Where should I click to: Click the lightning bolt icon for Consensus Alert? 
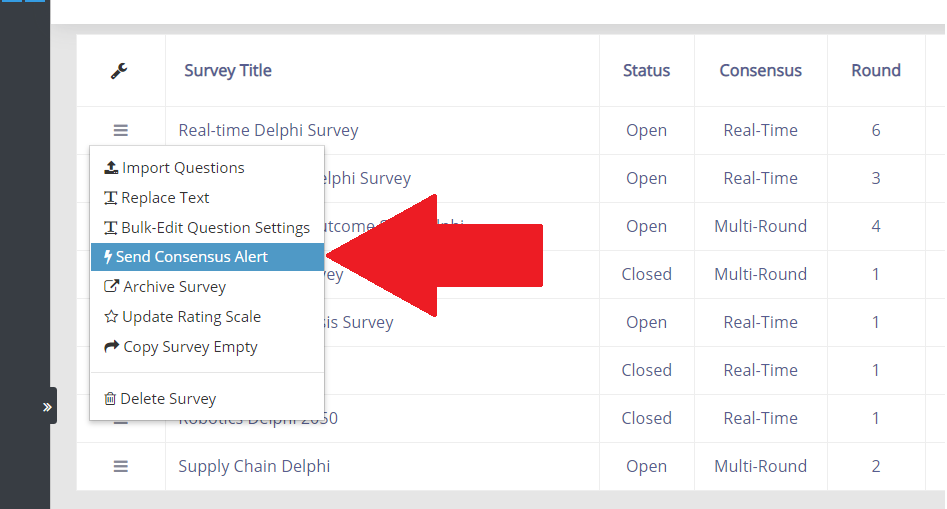[108, 257]
